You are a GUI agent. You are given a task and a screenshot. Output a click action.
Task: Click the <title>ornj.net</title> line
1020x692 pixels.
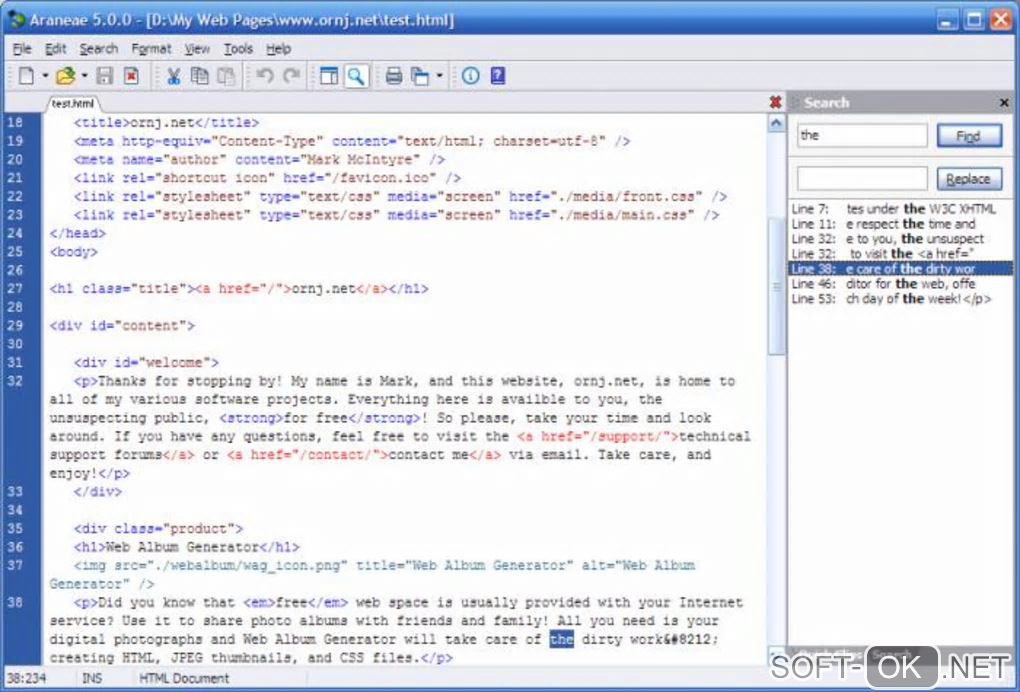[x=167, y=122]
